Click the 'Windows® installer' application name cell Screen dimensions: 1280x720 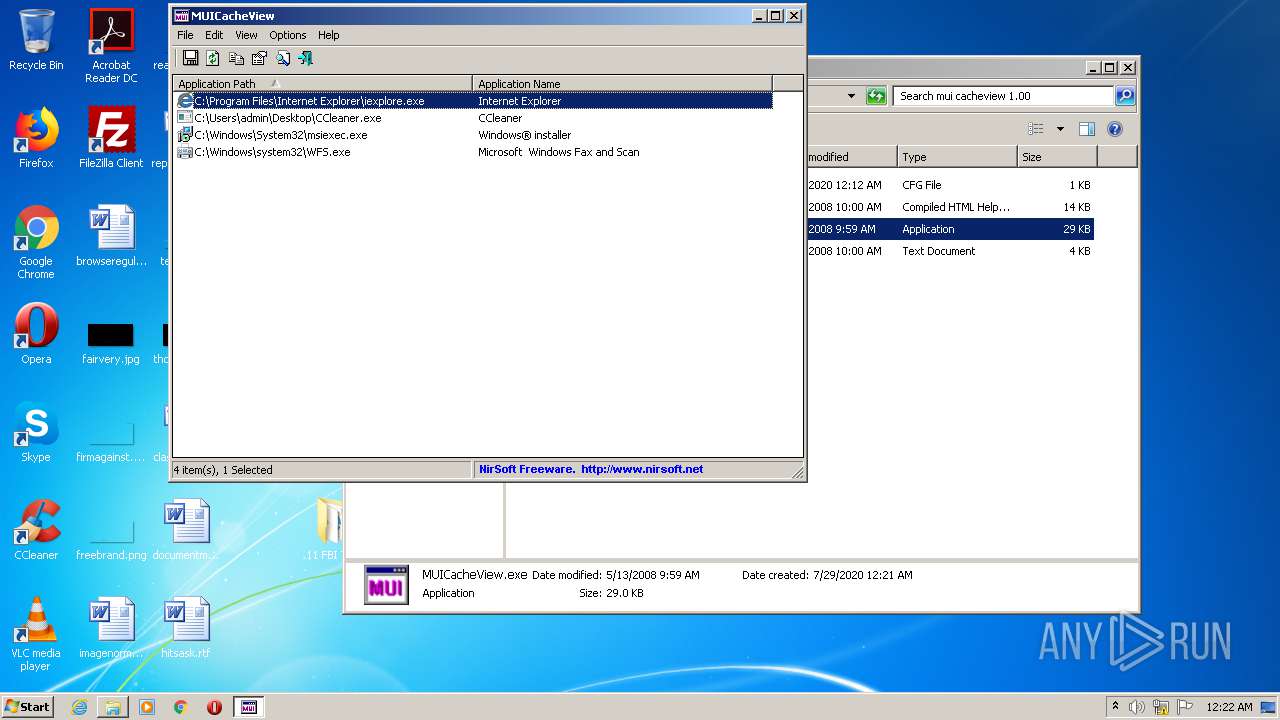[x=525, y=135]
